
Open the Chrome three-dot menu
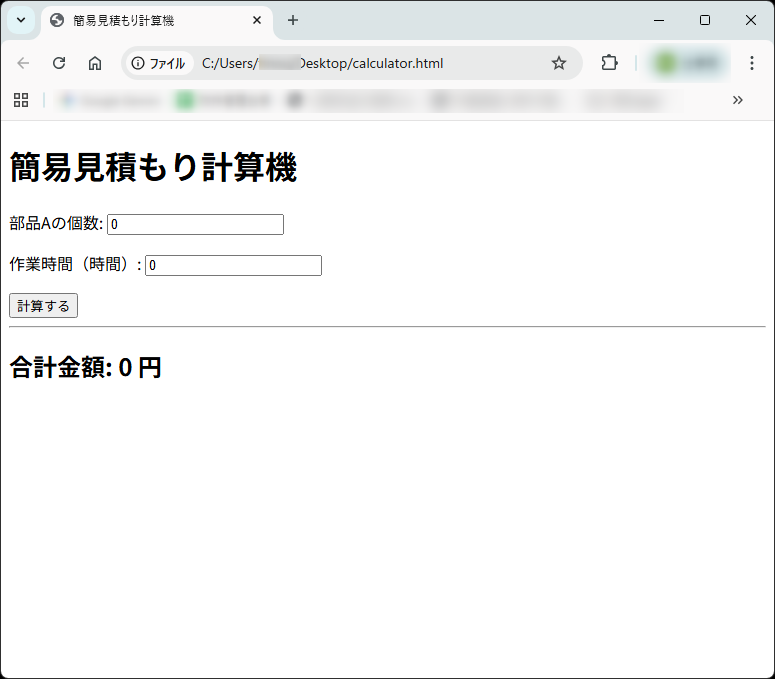coord(751,63)
